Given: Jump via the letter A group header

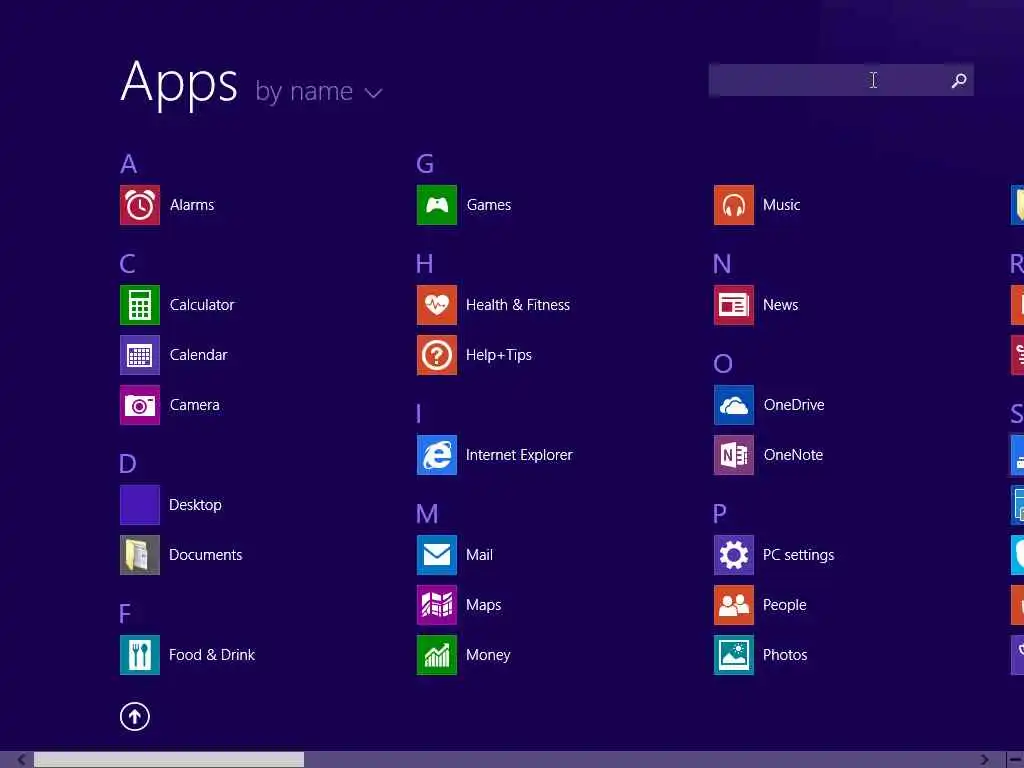Looking at the screenshot, I should point(129,164).
